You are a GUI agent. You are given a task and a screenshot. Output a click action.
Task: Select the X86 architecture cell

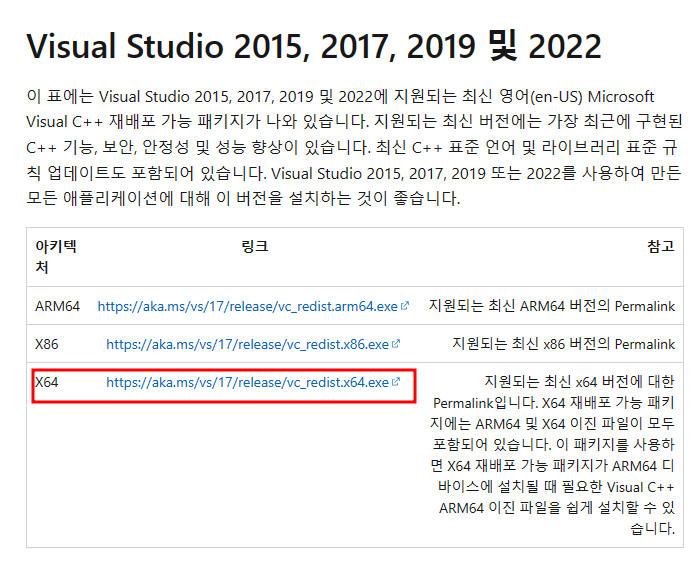click(x=47, y=344)
